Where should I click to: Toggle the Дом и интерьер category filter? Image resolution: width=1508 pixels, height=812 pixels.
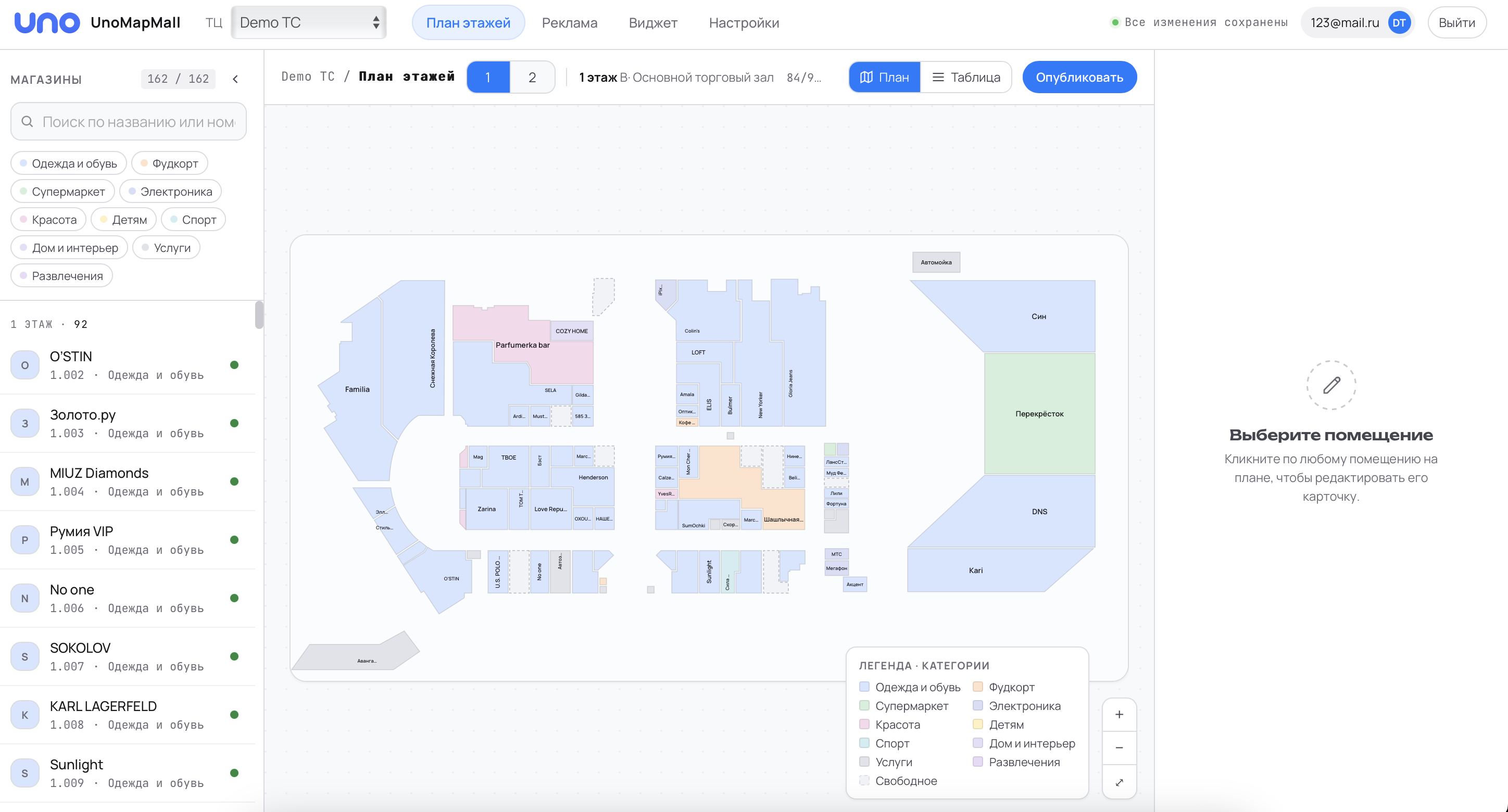tap(69, 247)
